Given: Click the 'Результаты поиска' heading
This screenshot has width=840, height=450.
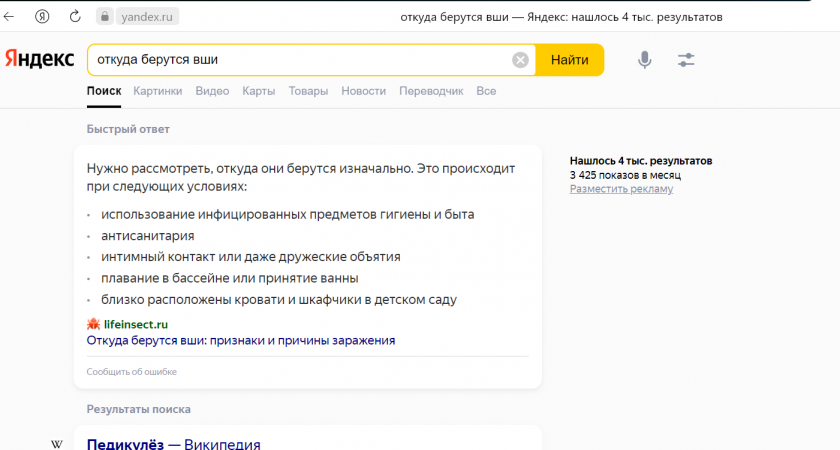Looking at the screenshot, I should [139, 409].
